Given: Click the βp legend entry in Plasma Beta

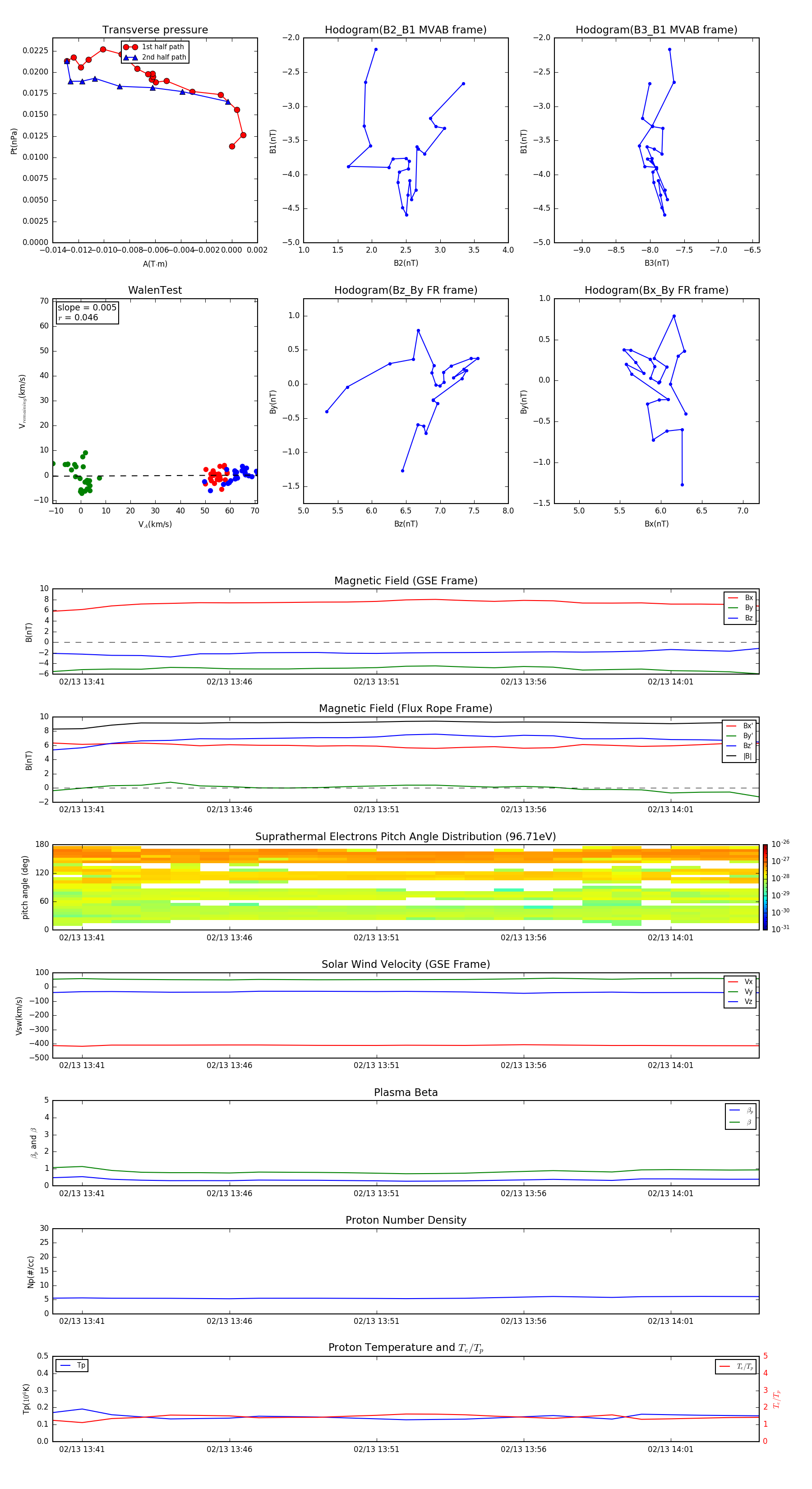Looking at the screenshot, I should (x=741, y=1110).
